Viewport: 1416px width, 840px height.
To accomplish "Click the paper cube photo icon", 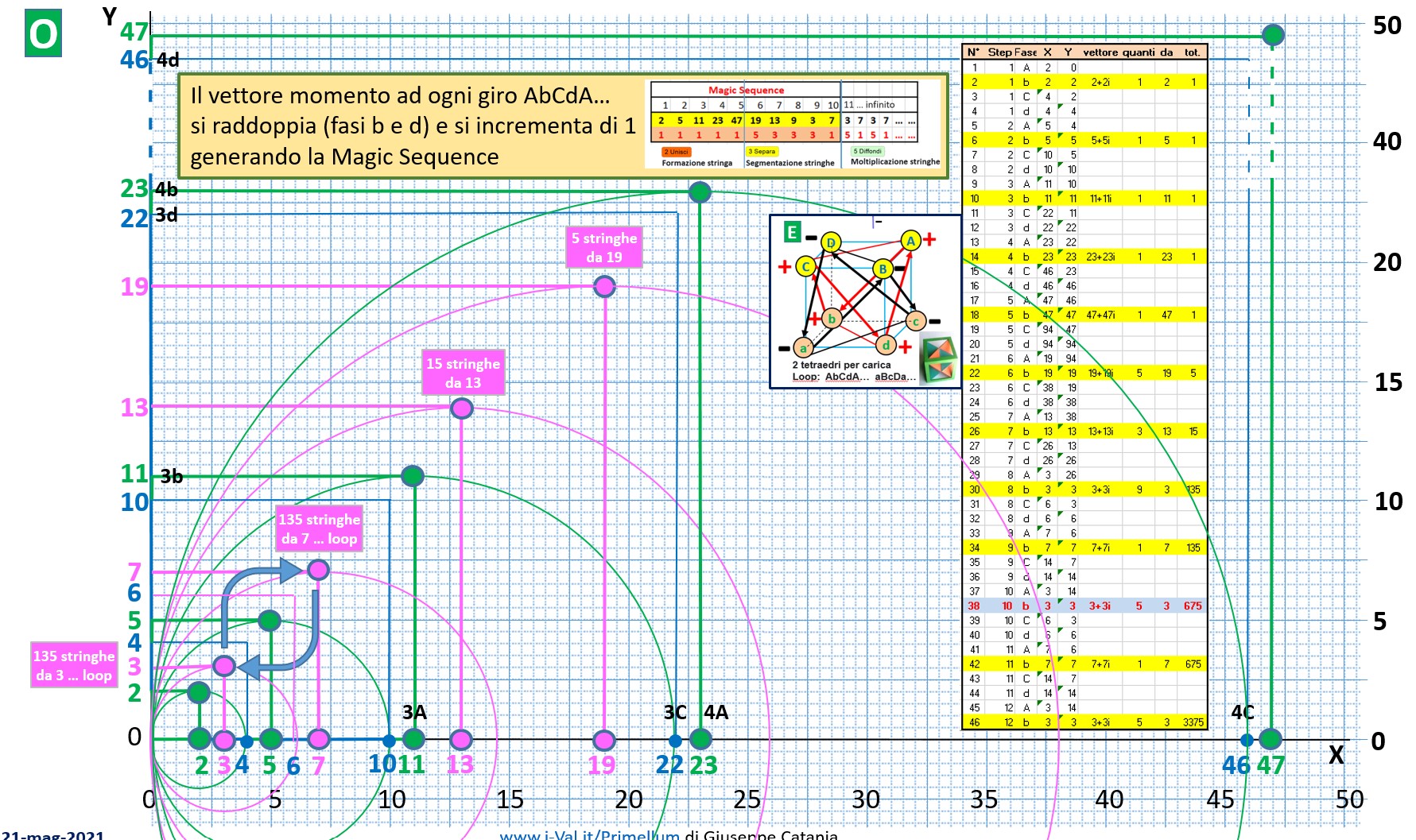I will click(x=939, y=359).
